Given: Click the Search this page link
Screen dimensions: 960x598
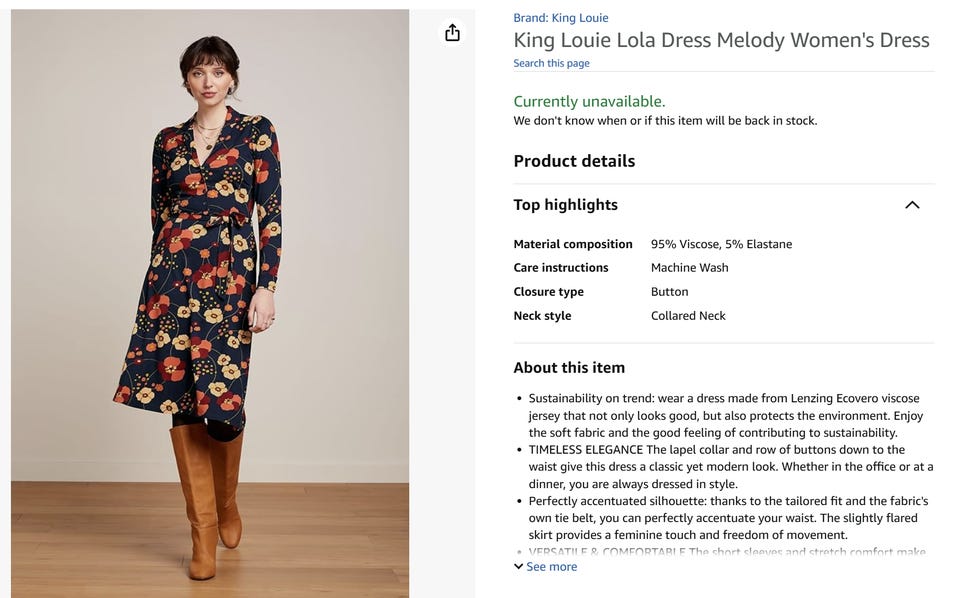Looking at the screenshot, I should click(x=551, y=63).
